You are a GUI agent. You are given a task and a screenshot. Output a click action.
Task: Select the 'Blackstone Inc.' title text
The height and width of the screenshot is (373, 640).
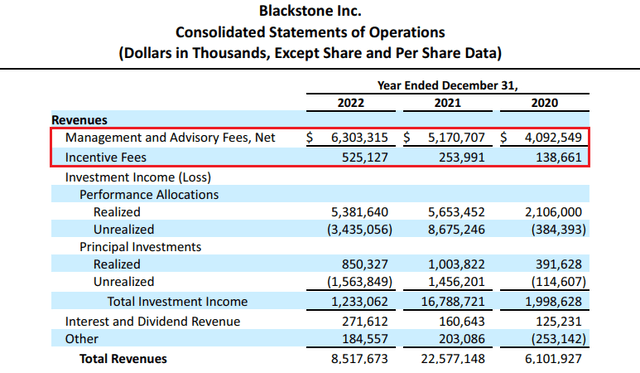coord(310,11)
